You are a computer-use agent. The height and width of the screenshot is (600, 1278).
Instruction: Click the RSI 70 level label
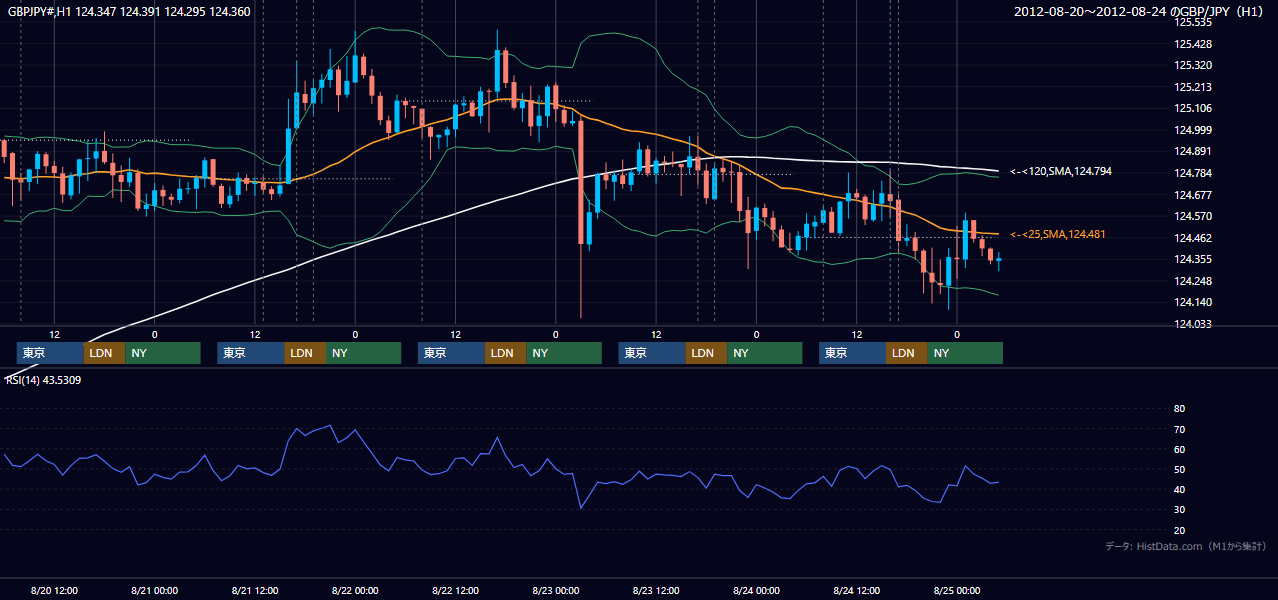pos(1179,429)
